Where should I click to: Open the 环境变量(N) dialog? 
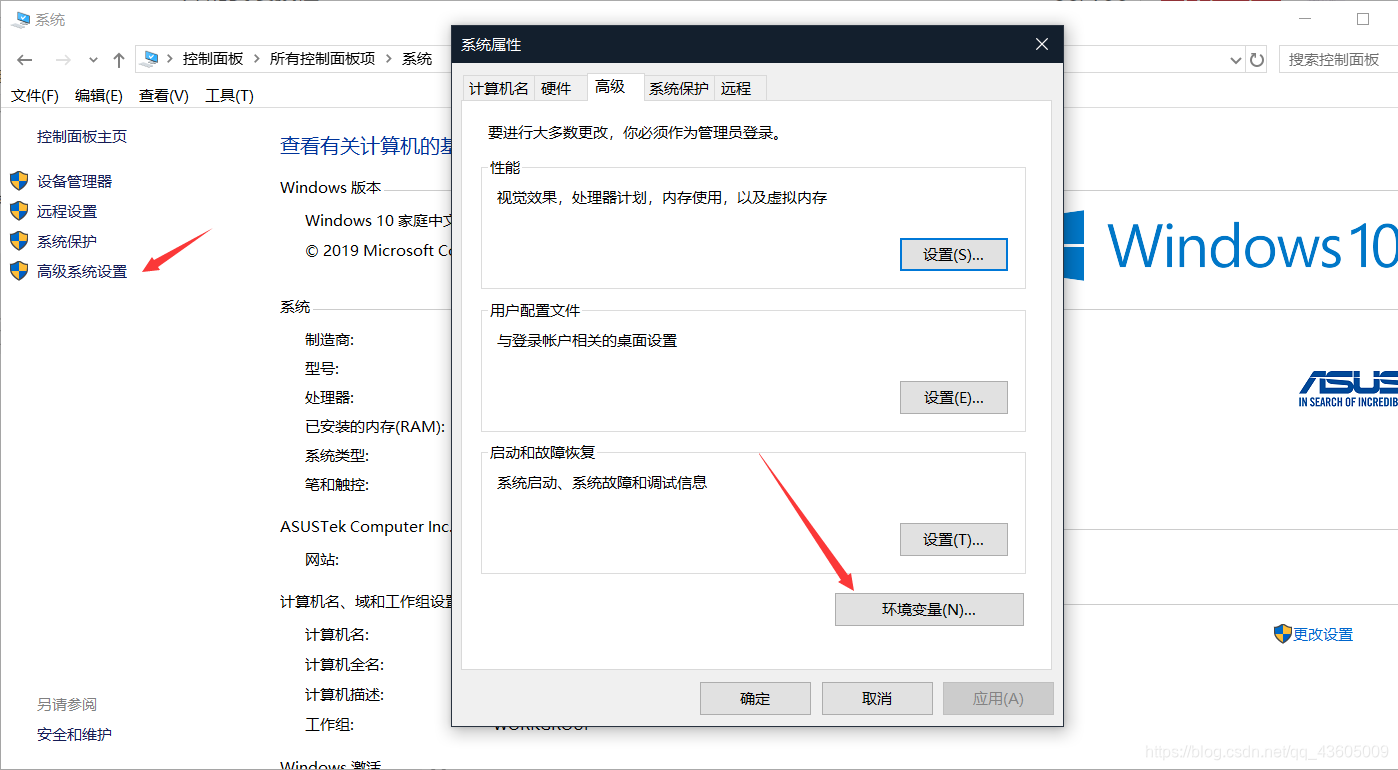(x=928, y=609)
